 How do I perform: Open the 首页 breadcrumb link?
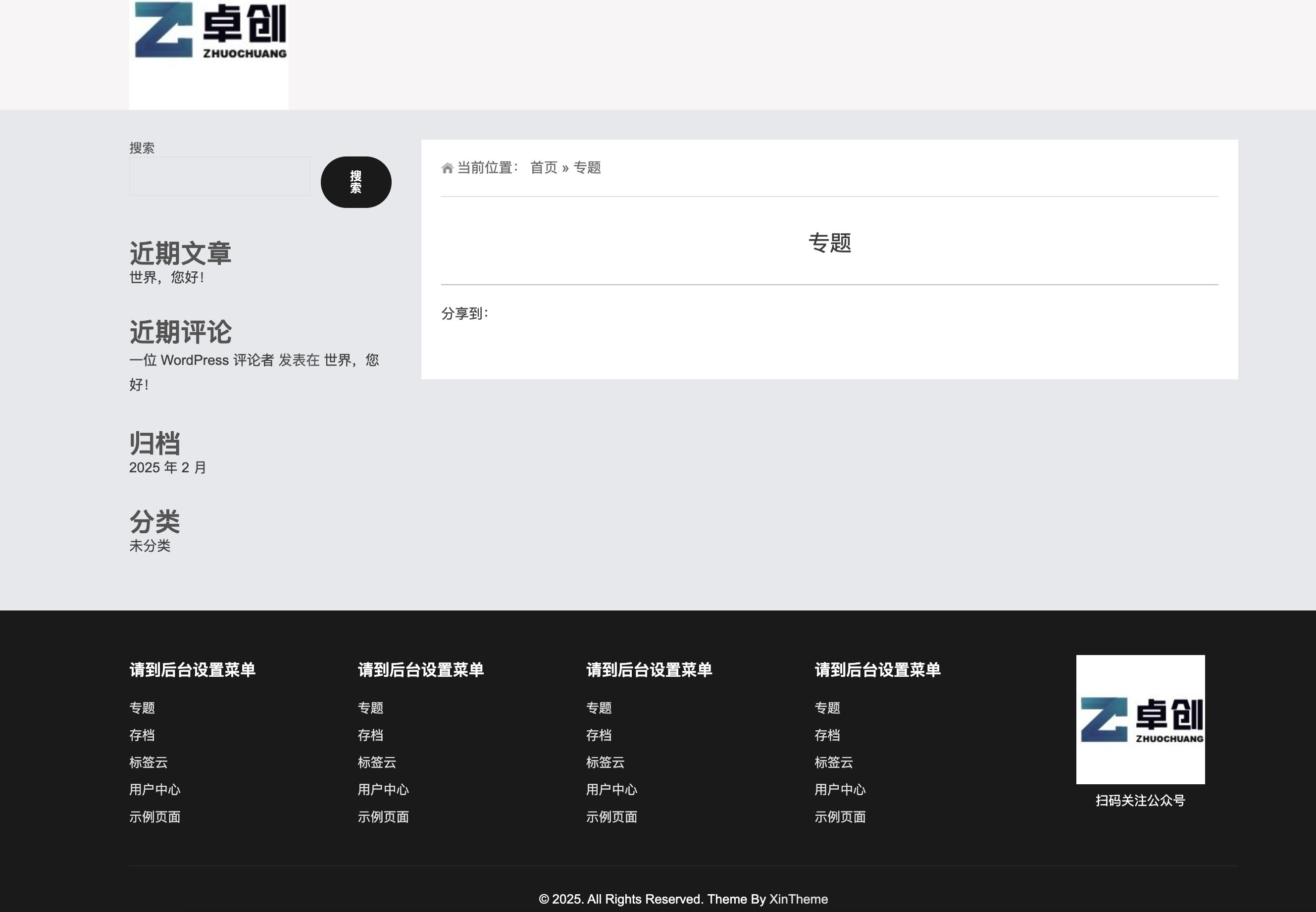[x=544, y=168]
